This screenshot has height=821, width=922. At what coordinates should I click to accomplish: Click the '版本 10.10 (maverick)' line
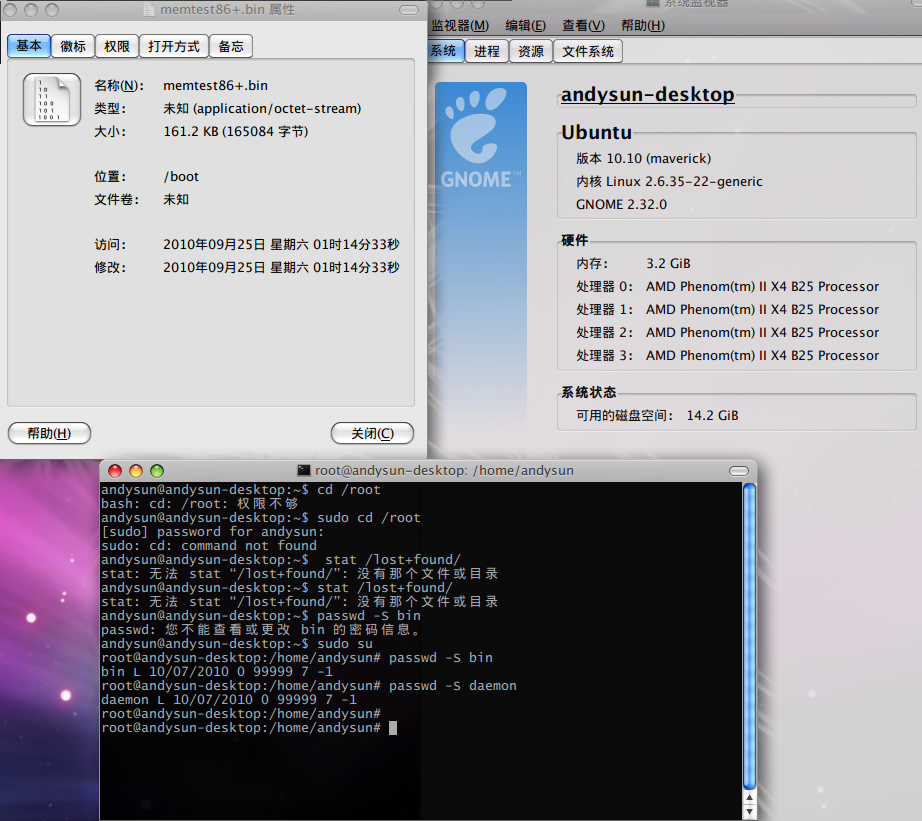pos(643,159)
